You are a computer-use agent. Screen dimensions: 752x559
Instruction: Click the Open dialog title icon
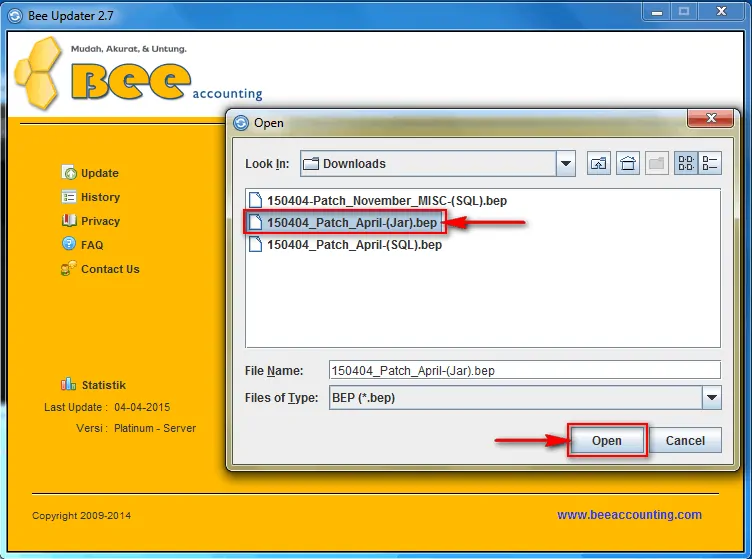[241, 123]
